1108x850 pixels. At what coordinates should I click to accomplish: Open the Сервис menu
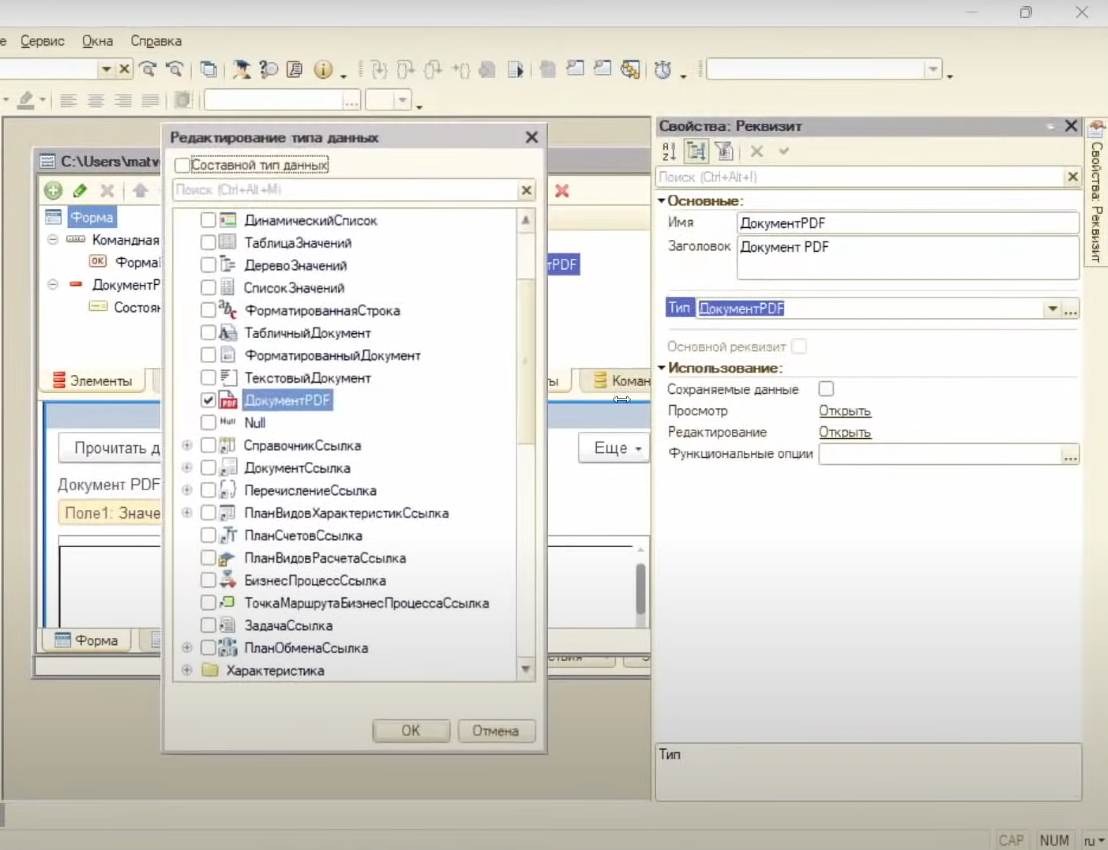(42, 41)
